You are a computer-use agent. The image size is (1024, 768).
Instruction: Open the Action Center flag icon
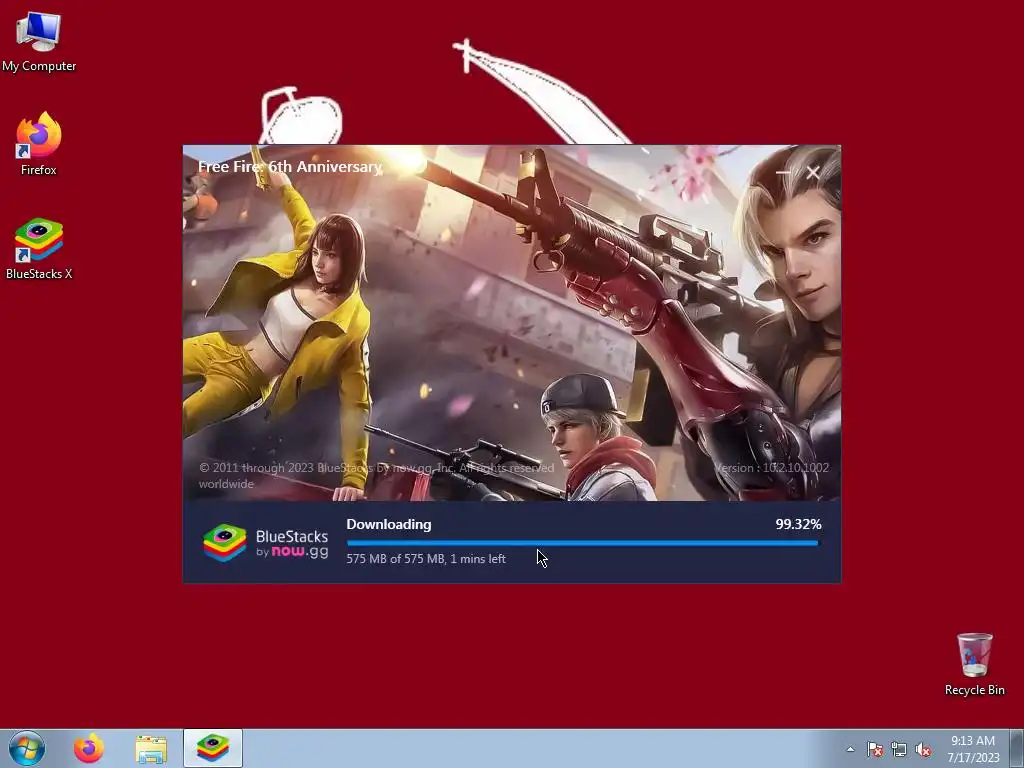[874, 749]
